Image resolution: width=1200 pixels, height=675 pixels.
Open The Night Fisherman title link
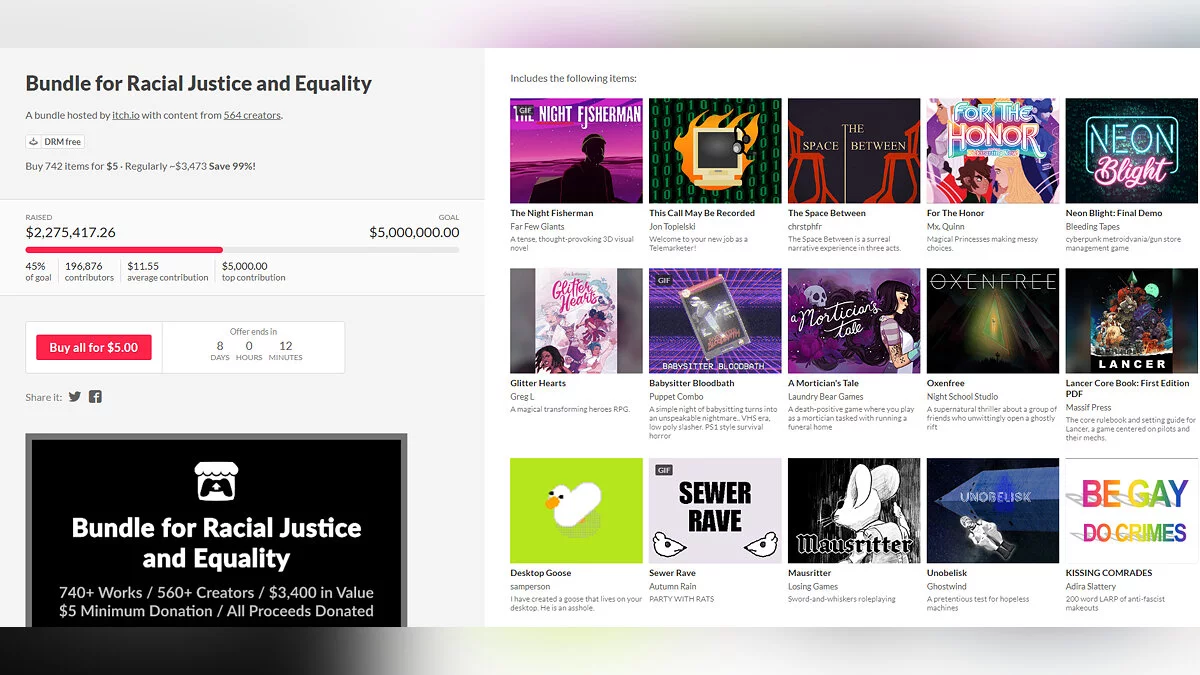552,213
